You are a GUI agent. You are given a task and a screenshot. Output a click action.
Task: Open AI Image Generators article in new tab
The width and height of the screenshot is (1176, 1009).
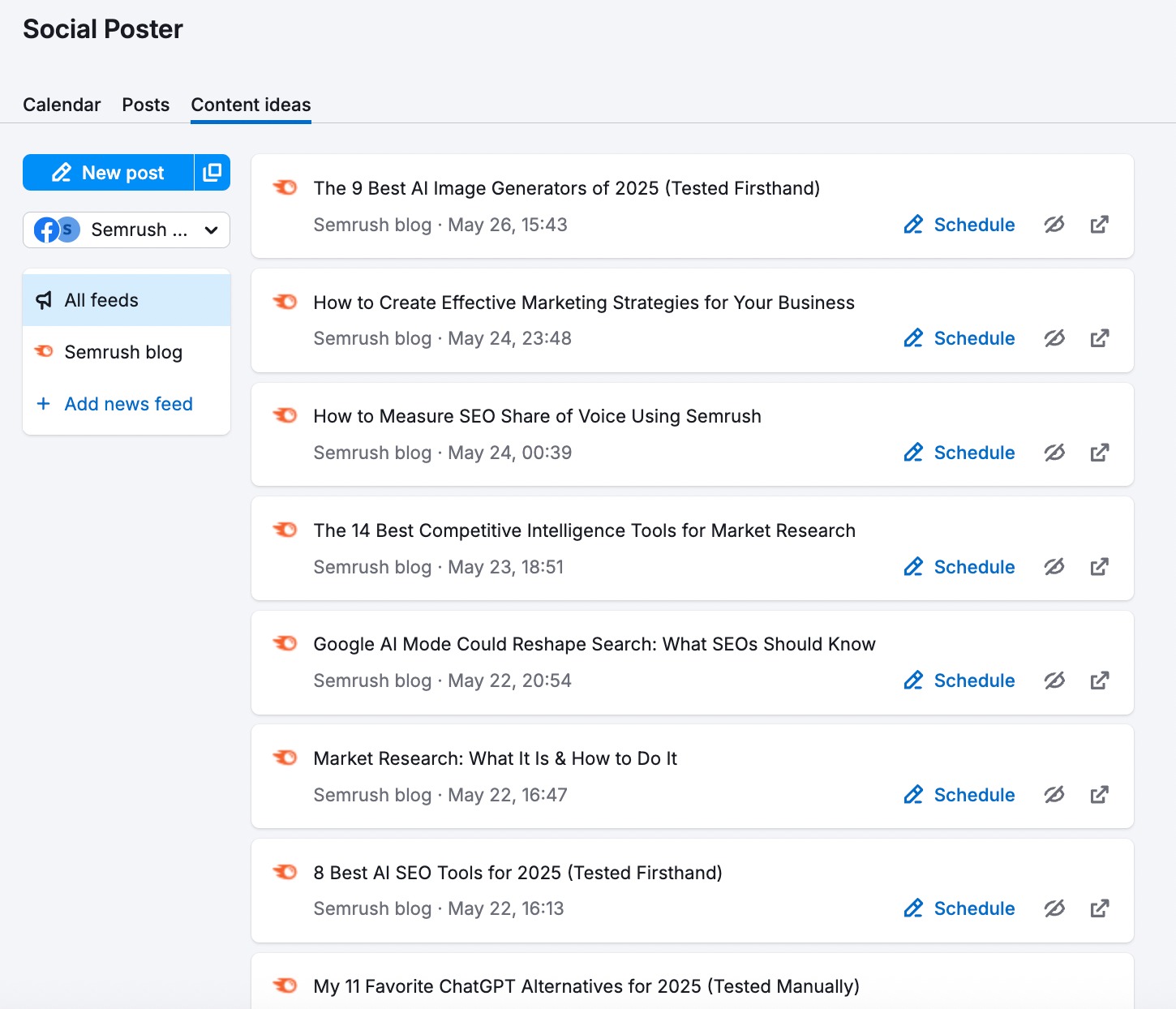coord(1099,225)
